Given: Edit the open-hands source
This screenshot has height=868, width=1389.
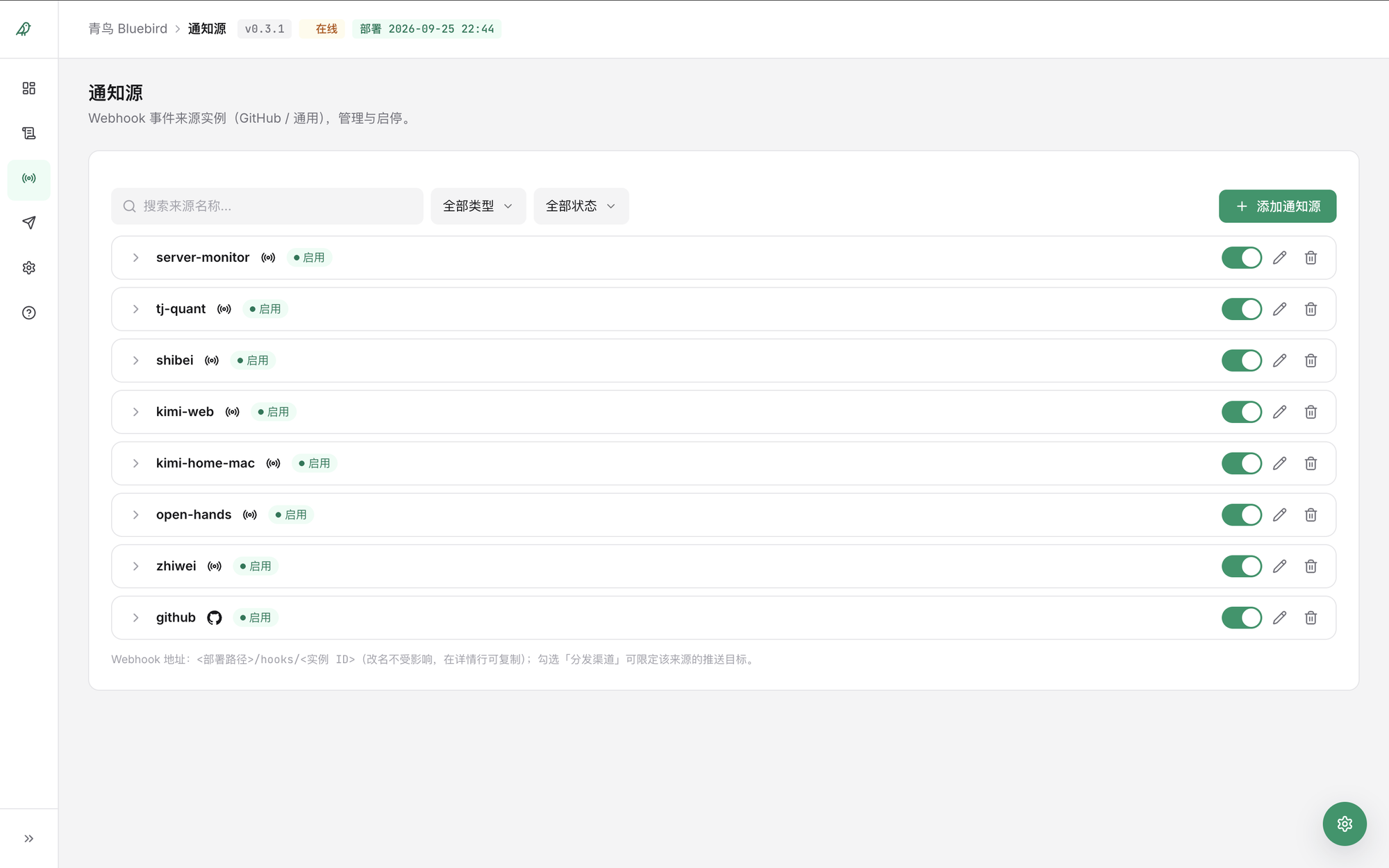Looking at the screenshot, I should click(x=1280, y=515).
